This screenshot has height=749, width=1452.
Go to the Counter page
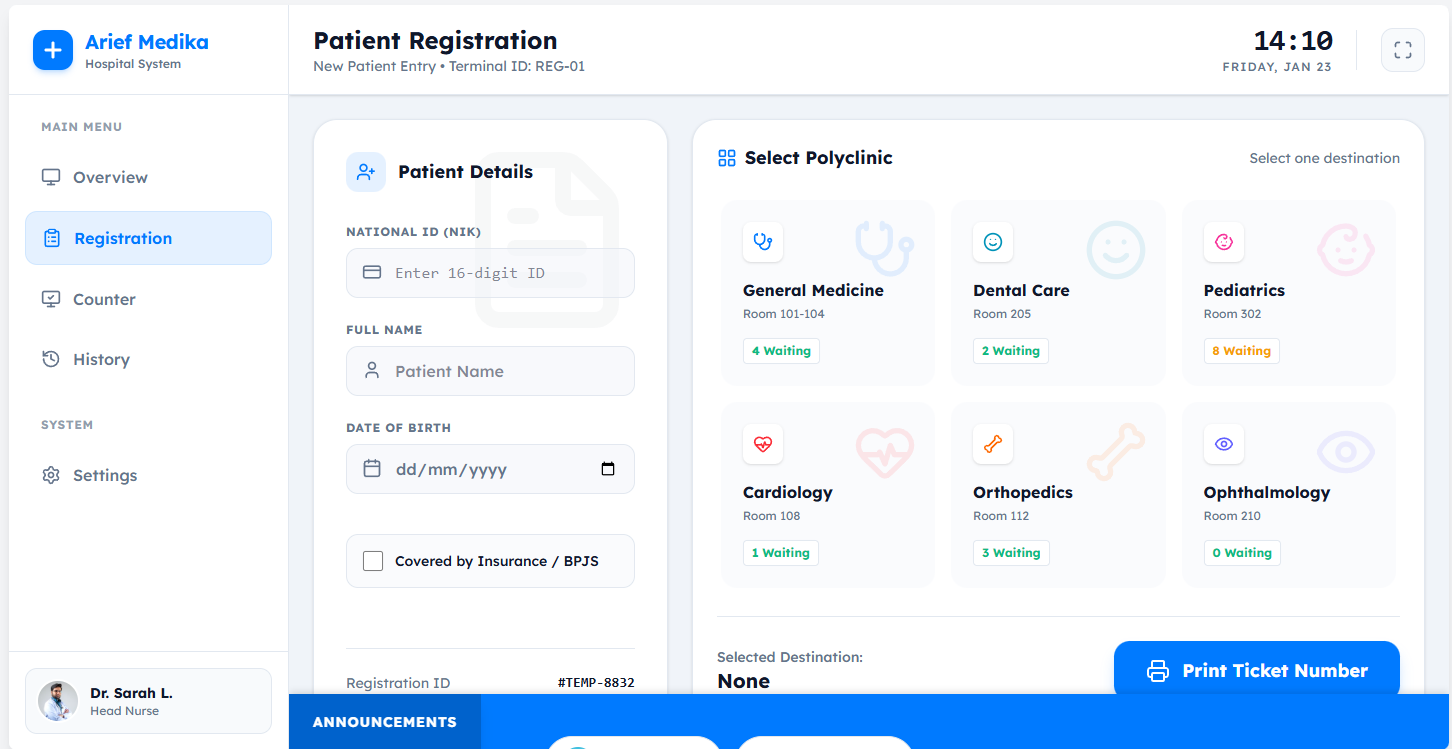click(104, 299)
